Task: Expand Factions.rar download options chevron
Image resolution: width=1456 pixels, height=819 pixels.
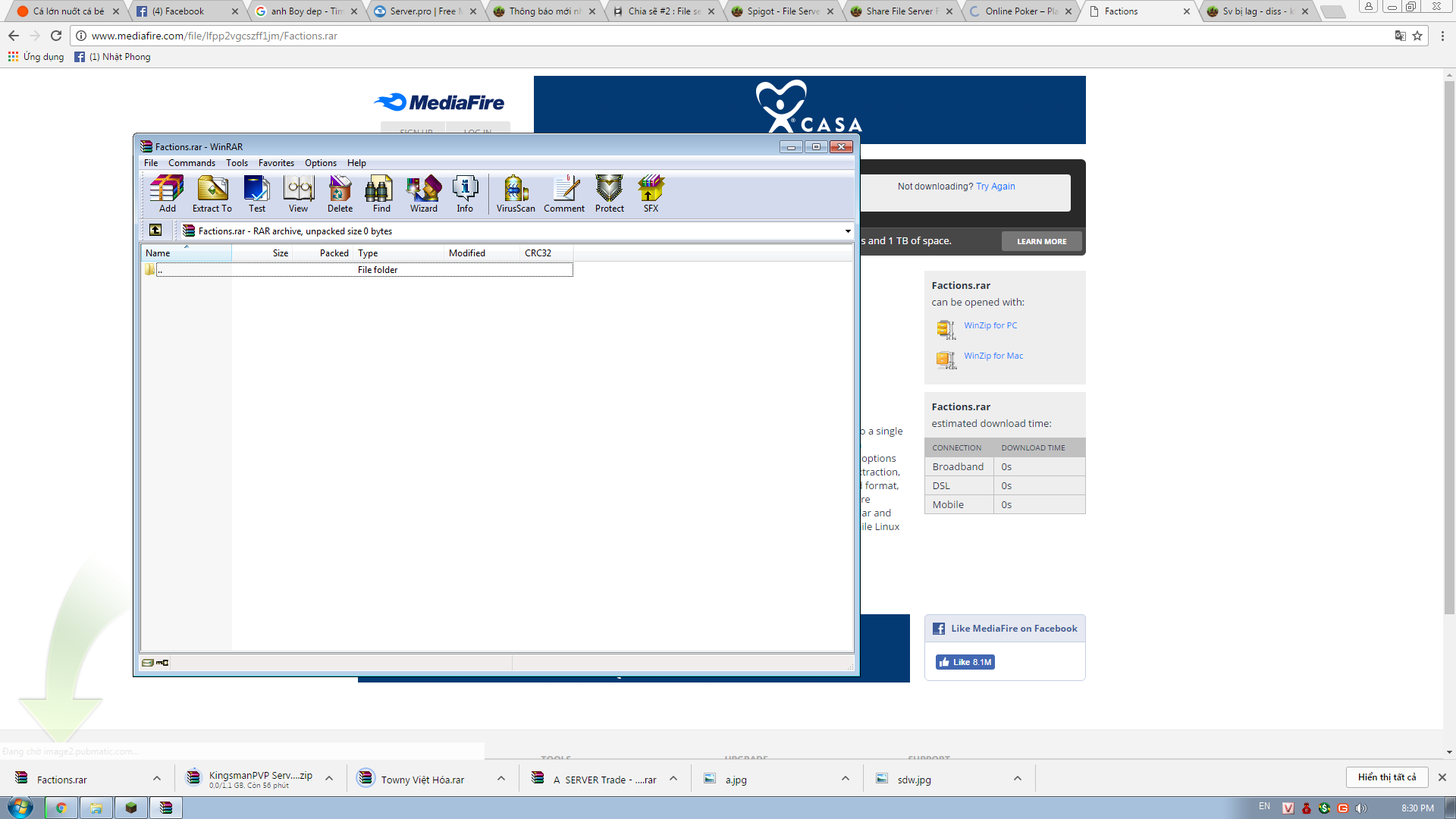Action: tap(156, 779)
